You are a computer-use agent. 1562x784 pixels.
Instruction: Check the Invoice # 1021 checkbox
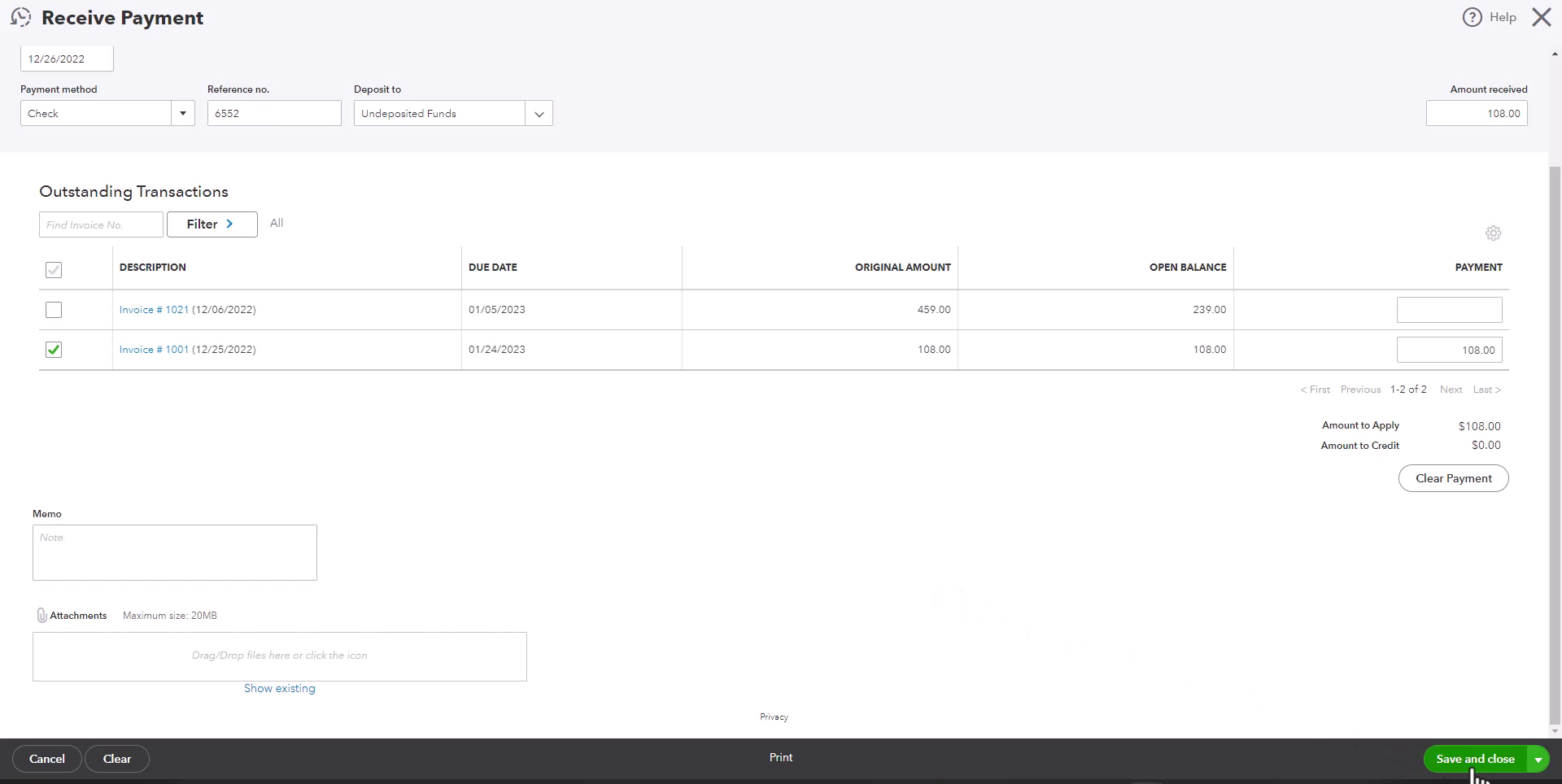[x=54, y=310]
